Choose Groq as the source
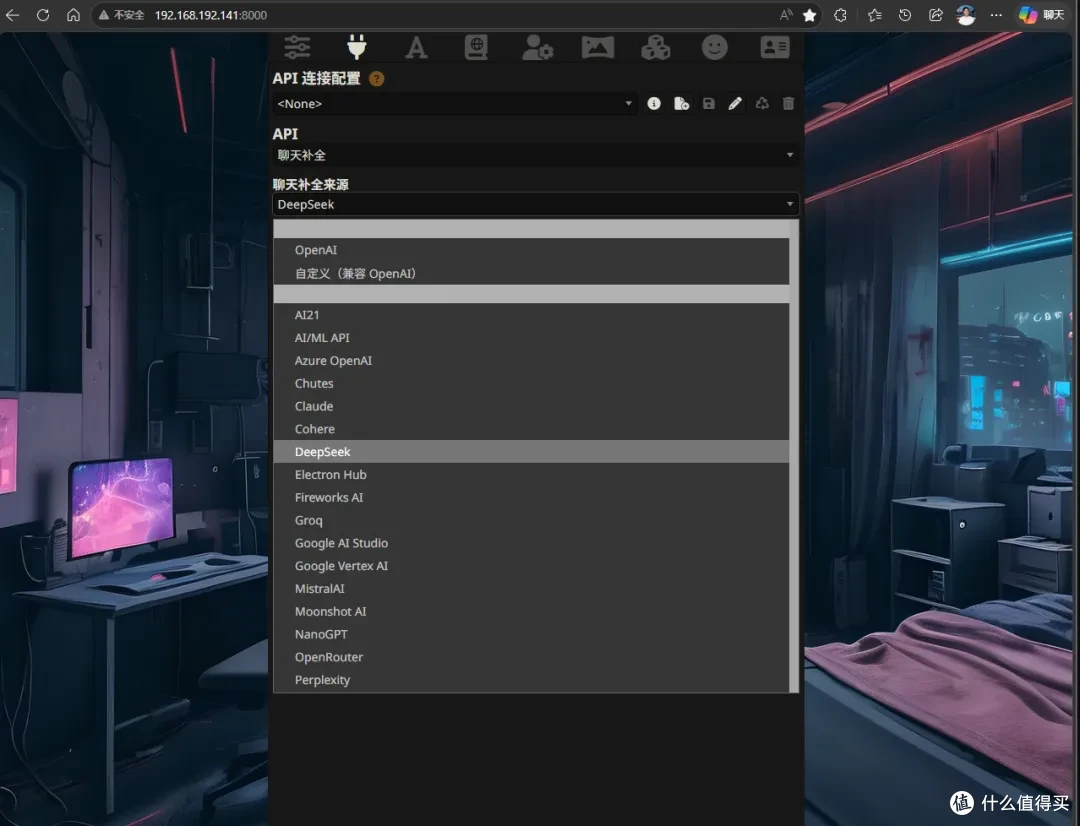 coord(531,520)
